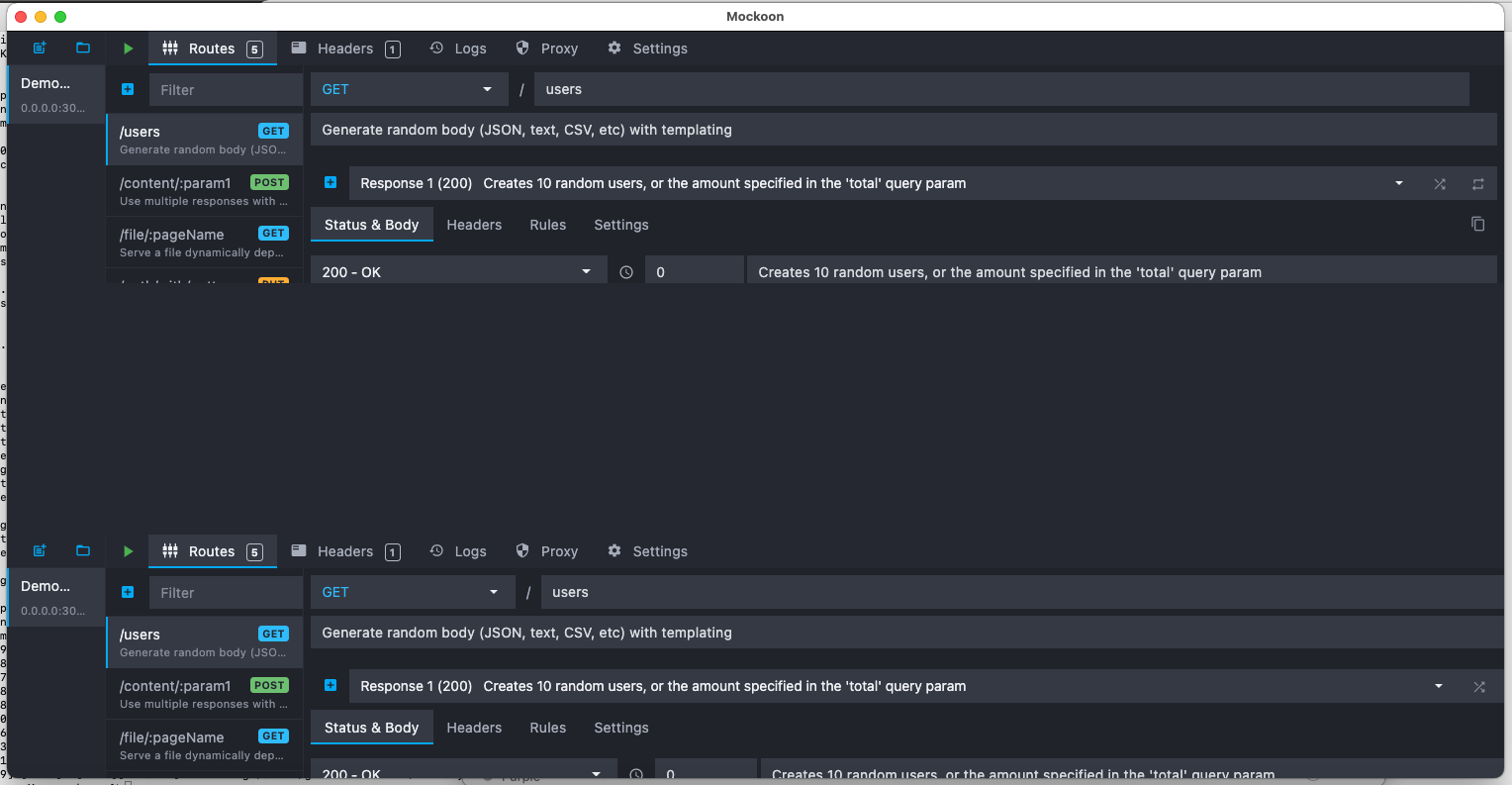Start the mock server with the green play icon
This screenshot has width=1512, height=785.
click(x=127, y=48)
